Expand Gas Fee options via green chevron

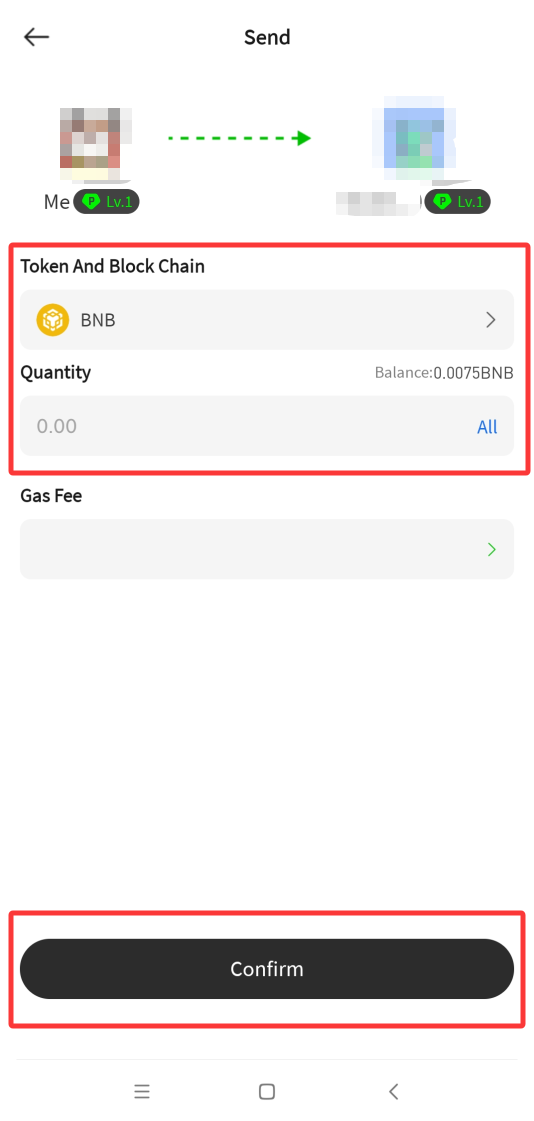pos(491,549)
